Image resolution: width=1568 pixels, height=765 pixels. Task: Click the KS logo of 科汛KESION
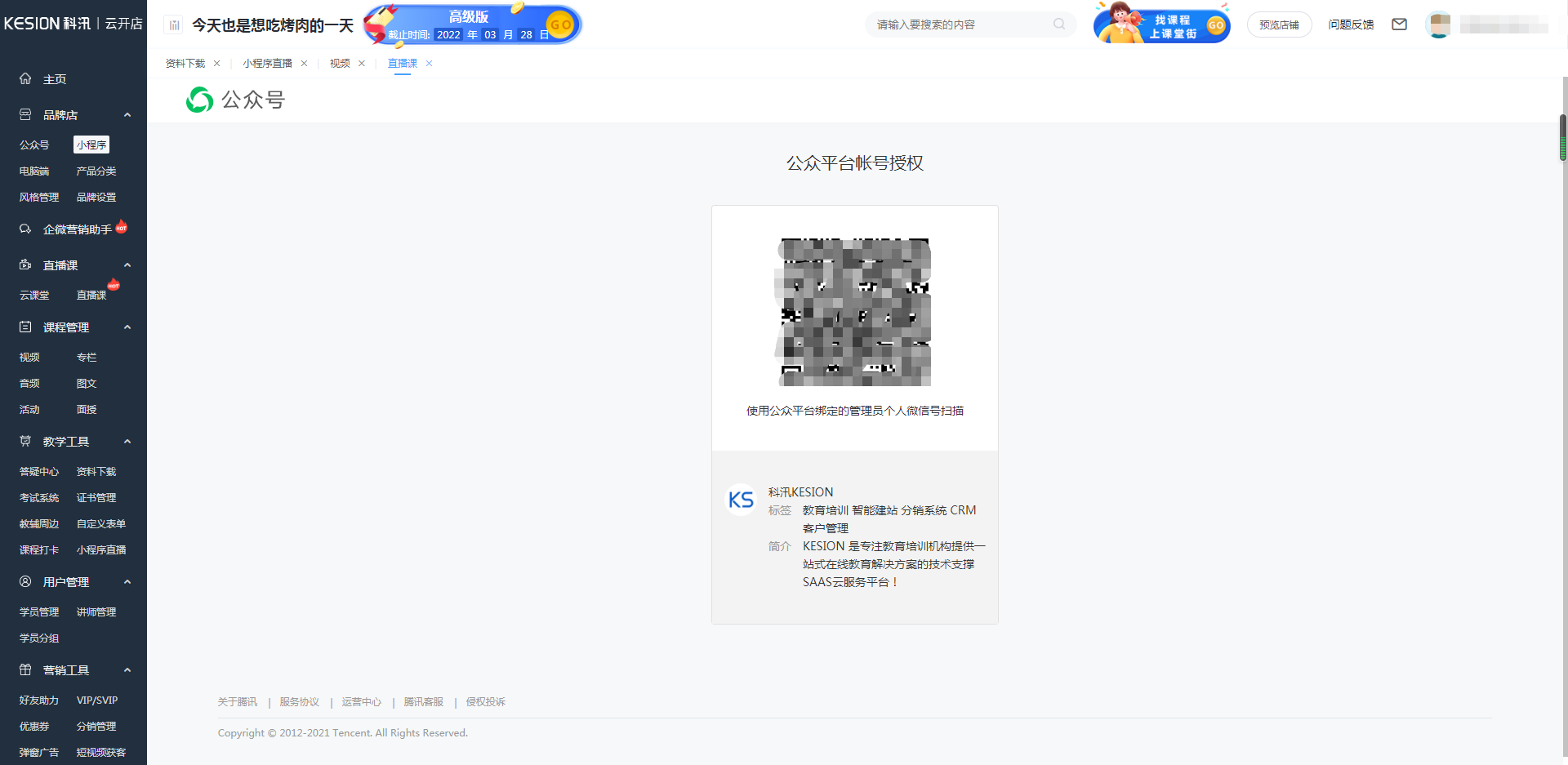742,499
